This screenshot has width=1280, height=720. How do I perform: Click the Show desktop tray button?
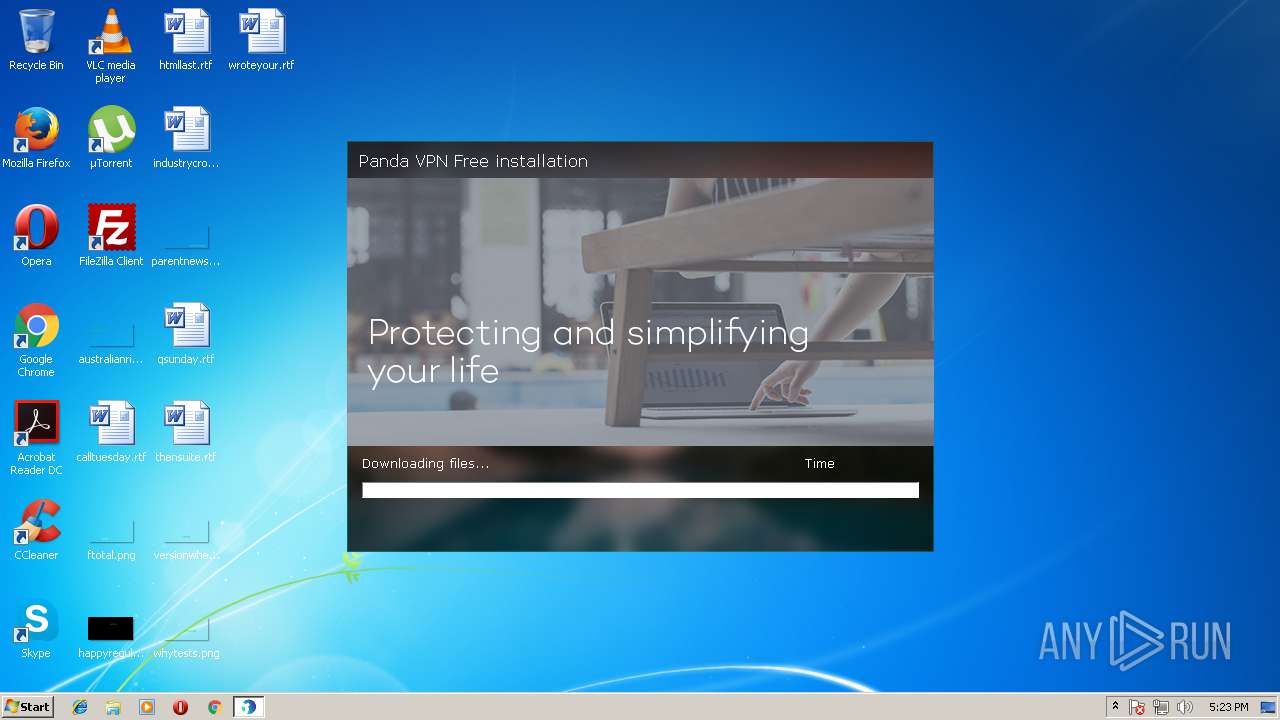1268,707
